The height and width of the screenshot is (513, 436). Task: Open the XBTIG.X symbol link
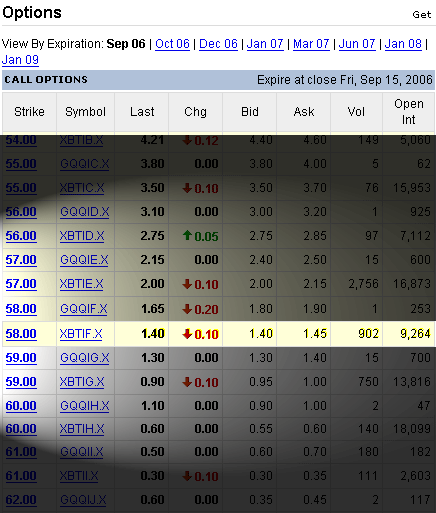(x=82, y=382)
